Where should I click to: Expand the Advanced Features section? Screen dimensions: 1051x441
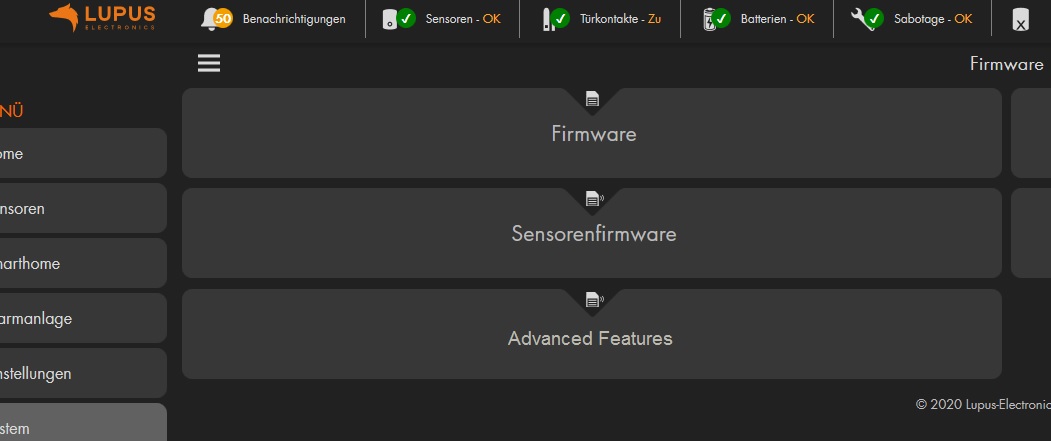pos(590,338)
